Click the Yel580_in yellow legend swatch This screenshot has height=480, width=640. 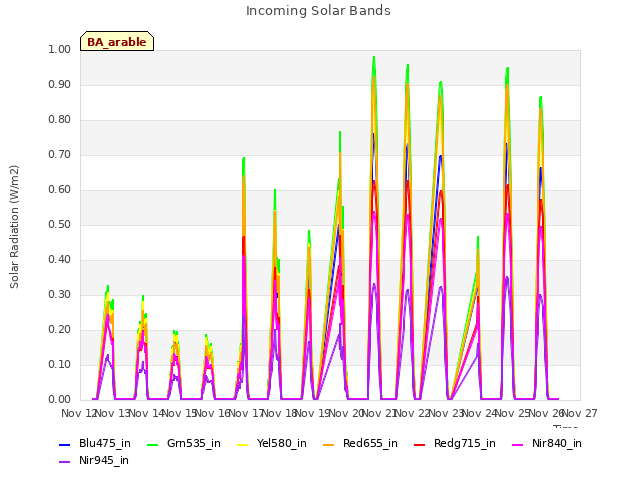(242, 444)
